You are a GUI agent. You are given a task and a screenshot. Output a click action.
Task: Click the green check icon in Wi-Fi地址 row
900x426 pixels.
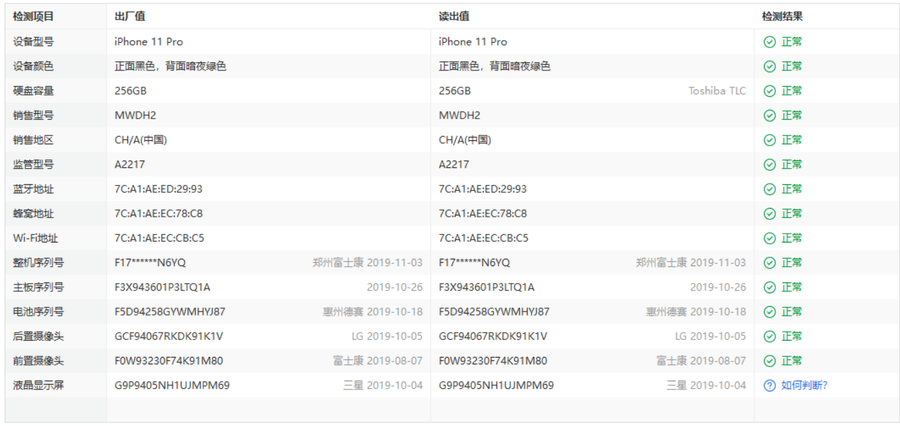click(x=769, y=238)
